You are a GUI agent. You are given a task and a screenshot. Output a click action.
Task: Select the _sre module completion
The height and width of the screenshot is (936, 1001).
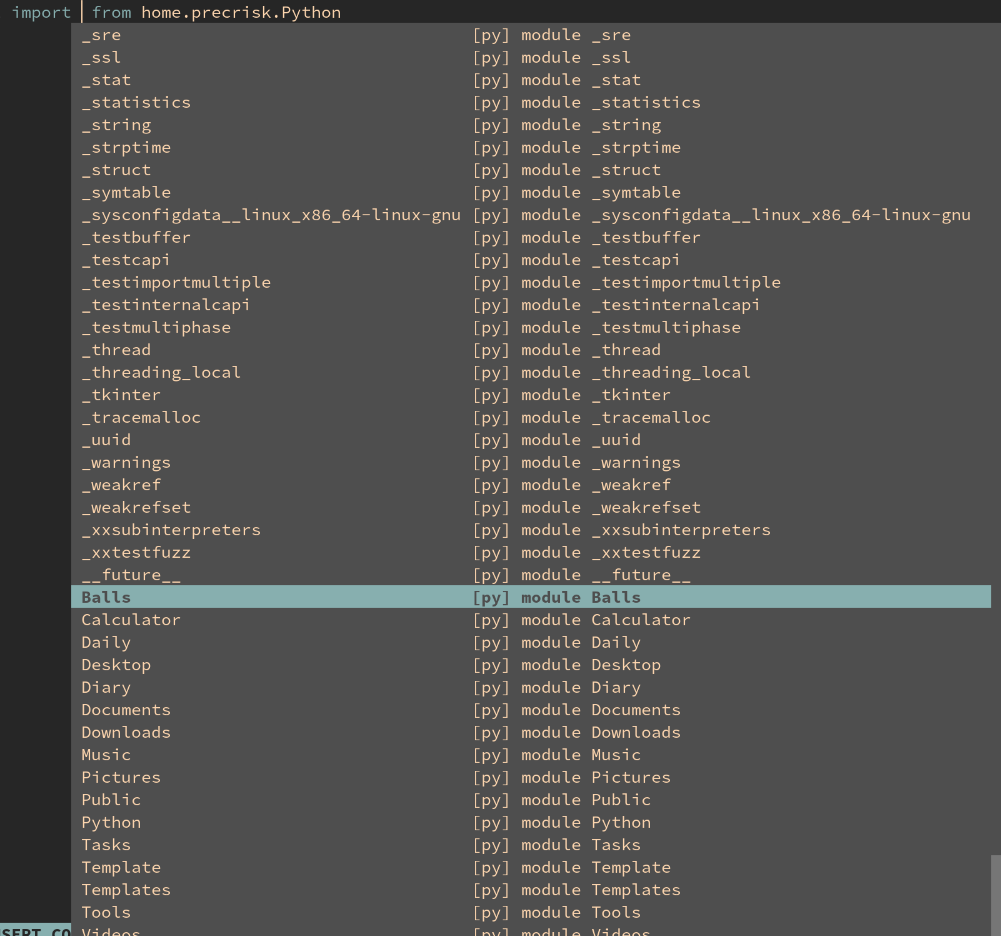pyautogui.click(x=531, y=35)
